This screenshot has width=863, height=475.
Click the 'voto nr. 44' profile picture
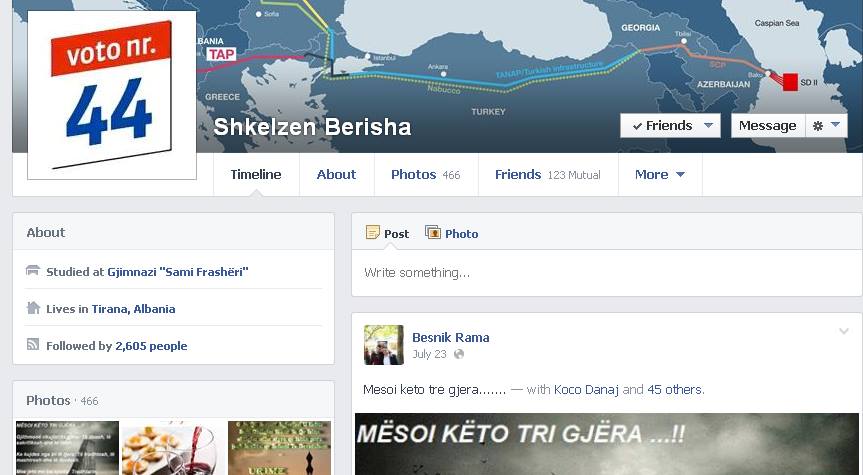tap(111, 94)
